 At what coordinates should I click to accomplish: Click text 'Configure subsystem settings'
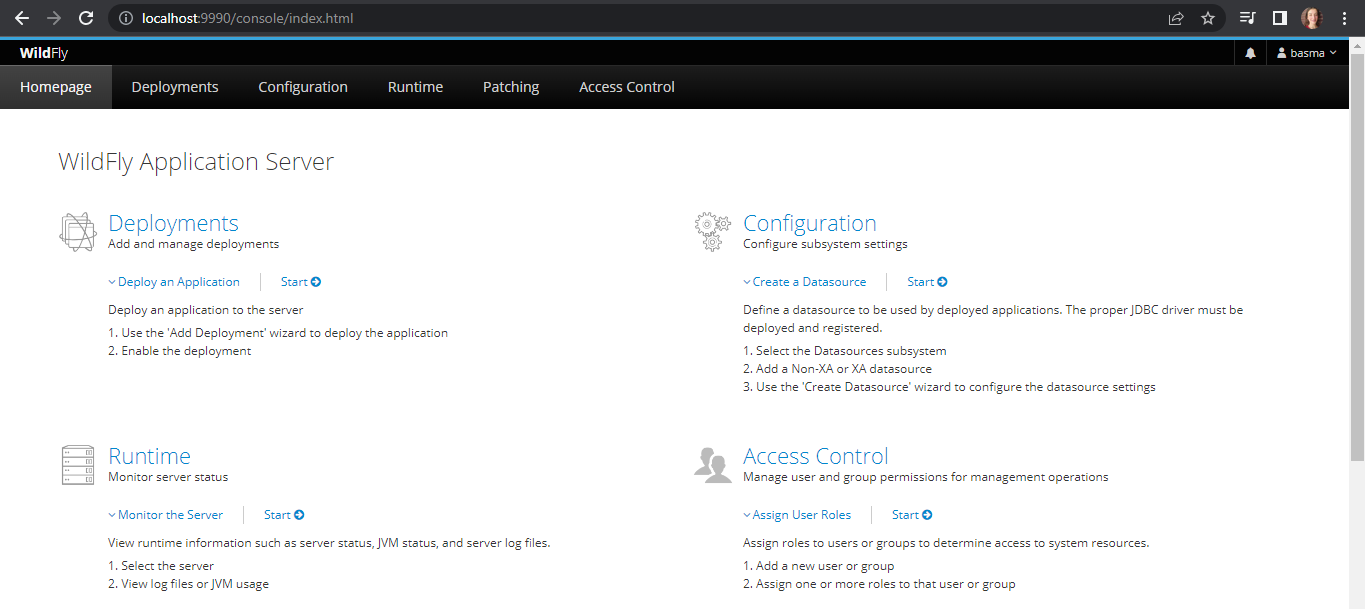pyautogui.click(x=825, y=244)
